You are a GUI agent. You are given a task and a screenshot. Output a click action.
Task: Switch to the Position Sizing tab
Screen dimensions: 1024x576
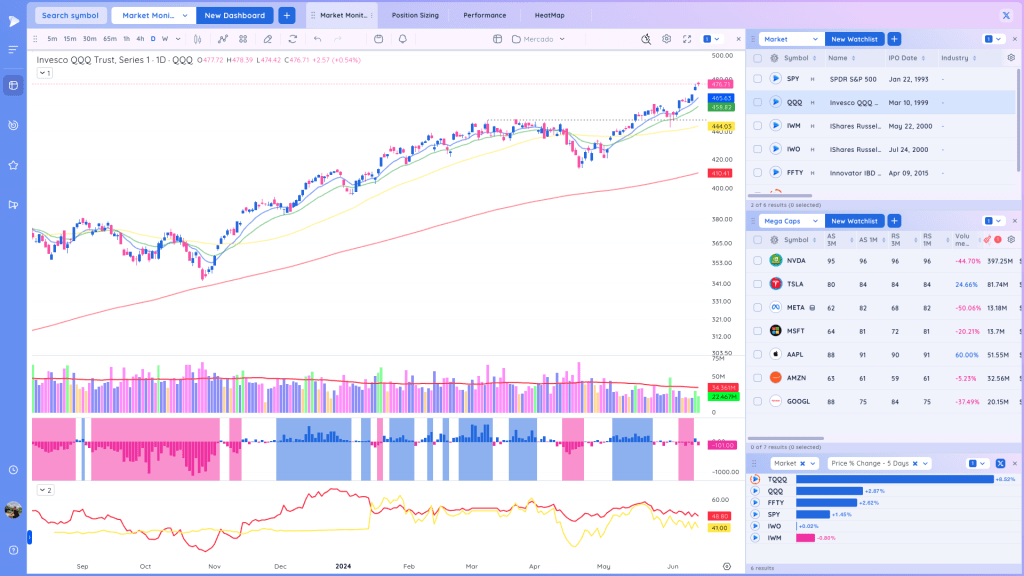(x=415, y=15)
